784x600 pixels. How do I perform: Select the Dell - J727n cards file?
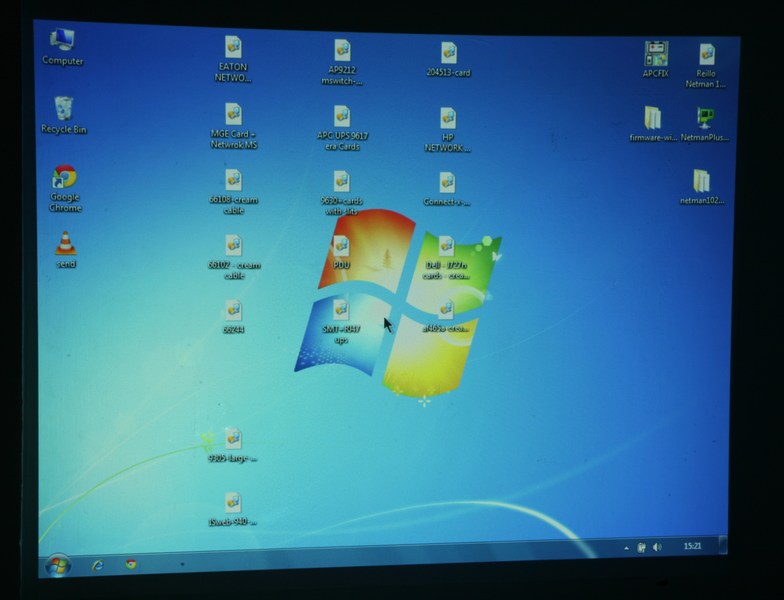[x=446, y=258]
